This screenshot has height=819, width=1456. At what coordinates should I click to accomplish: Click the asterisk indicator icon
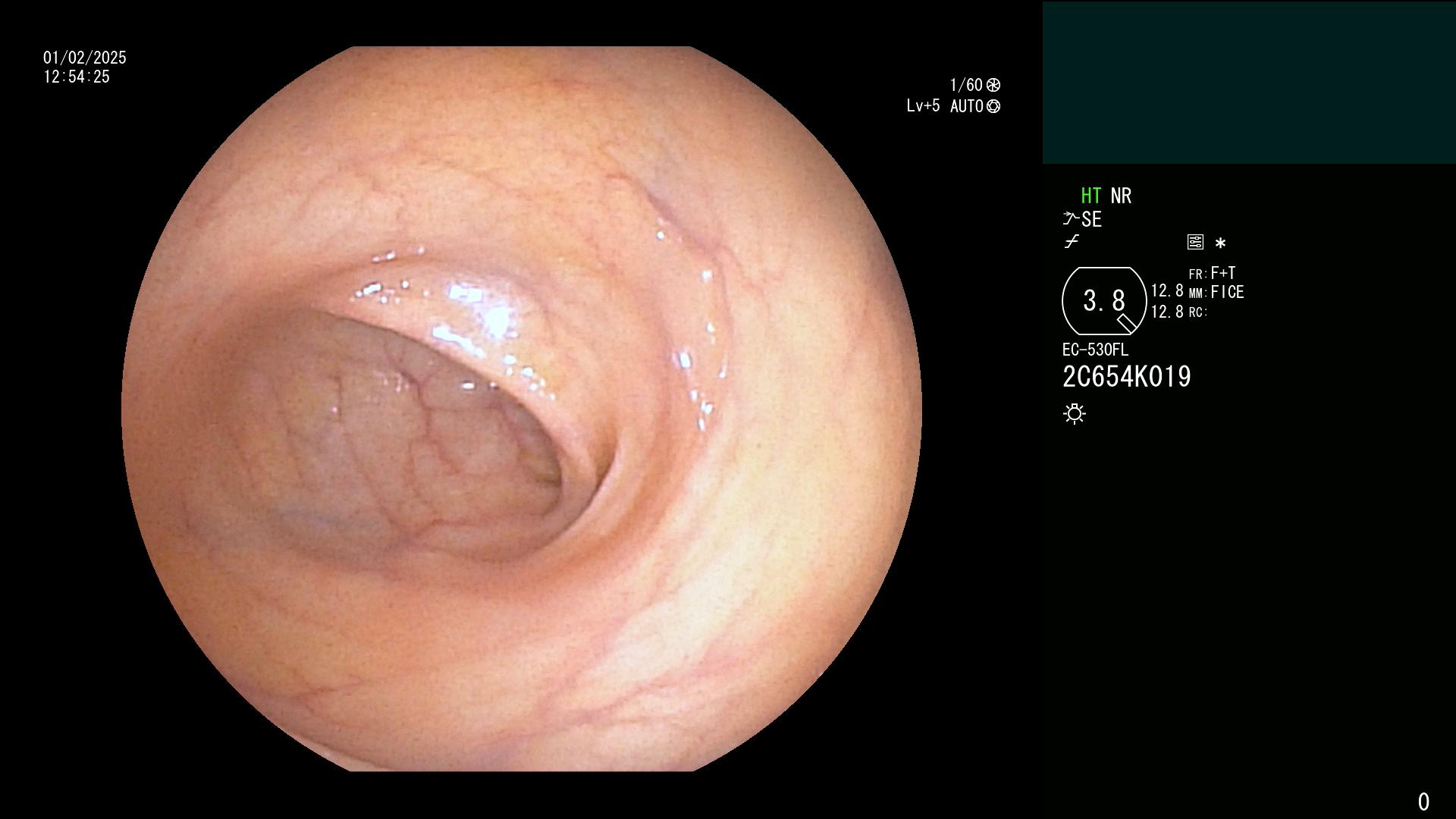(x=1220, y=243)
